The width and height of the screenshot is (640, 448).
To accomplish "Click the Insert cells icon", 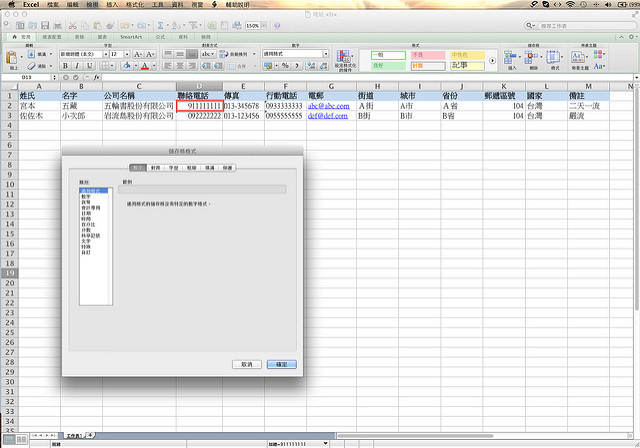I will tap(510, 57).
